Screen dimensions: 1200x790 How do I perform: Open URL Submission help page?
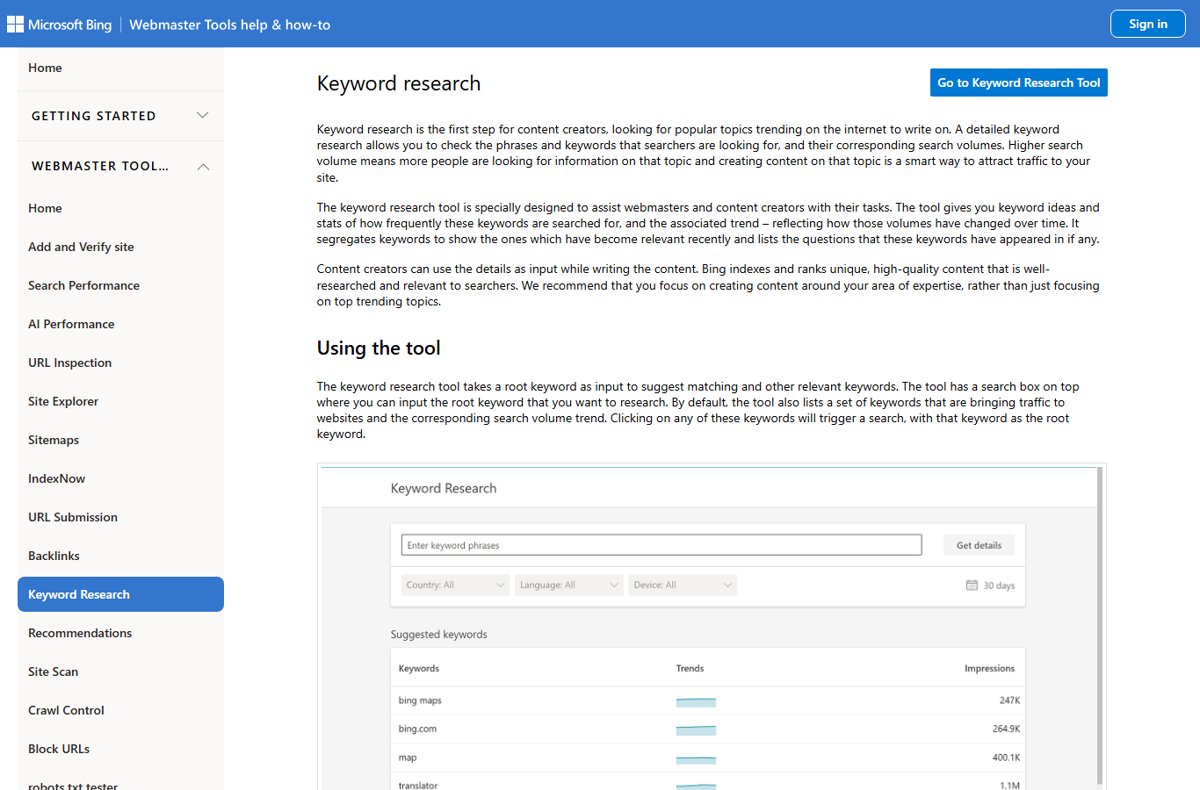(x=73, y=517)
